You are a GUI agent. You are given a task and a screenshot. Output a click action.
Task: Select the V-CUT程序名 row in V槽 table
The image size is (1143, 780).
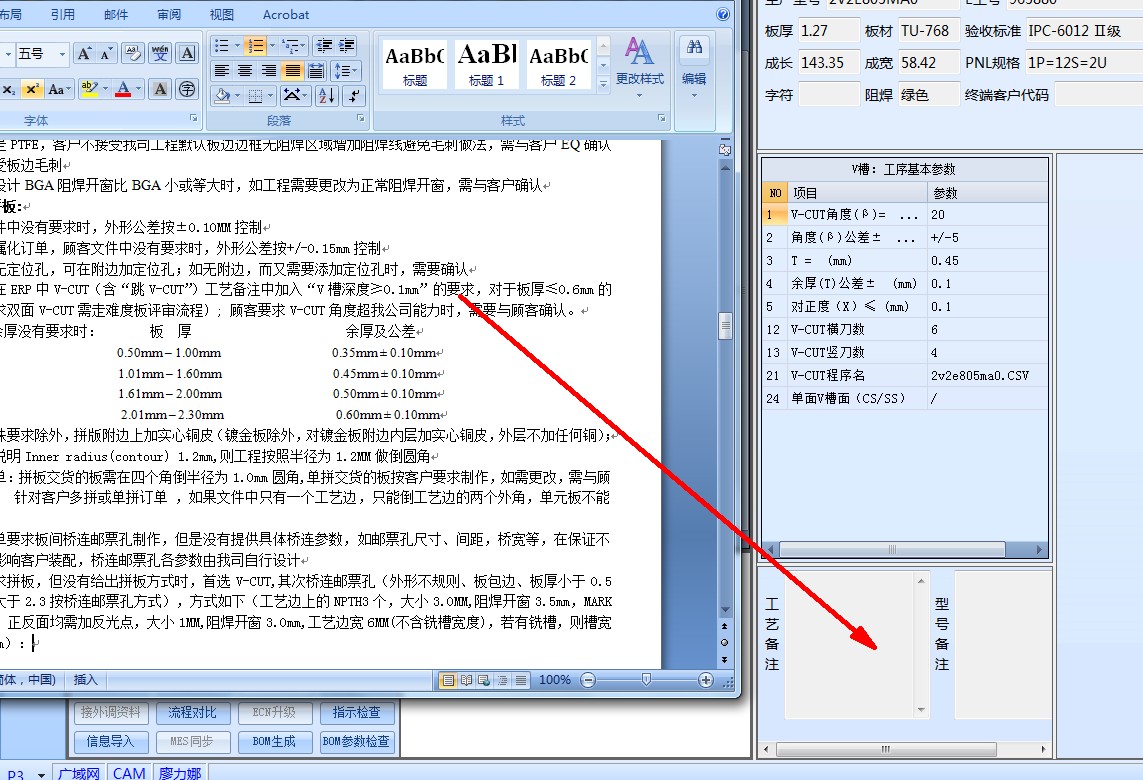[x=905, y=375]
